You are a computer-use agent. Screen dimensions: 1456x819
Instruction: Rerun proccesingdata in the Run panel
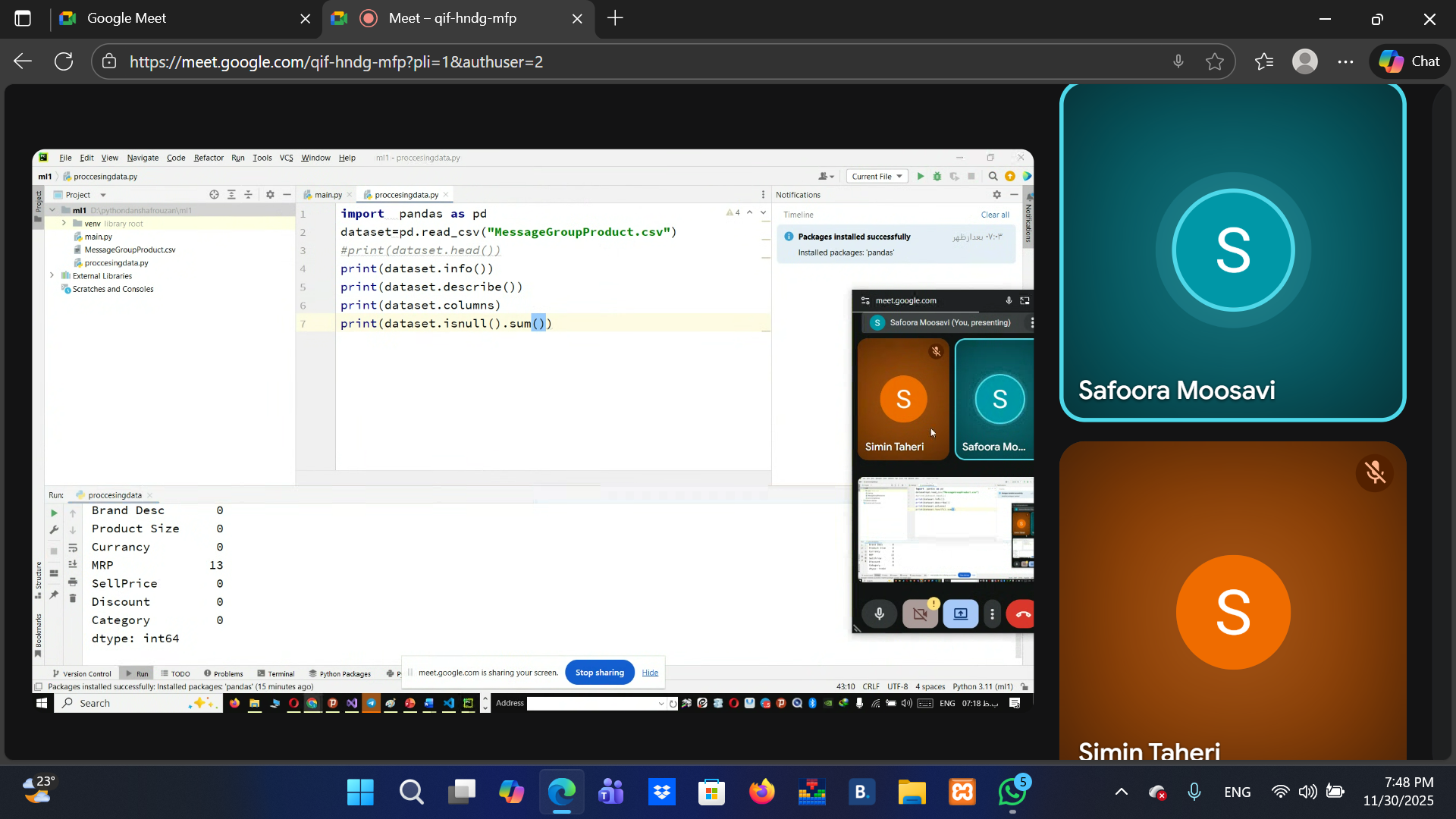54,513
